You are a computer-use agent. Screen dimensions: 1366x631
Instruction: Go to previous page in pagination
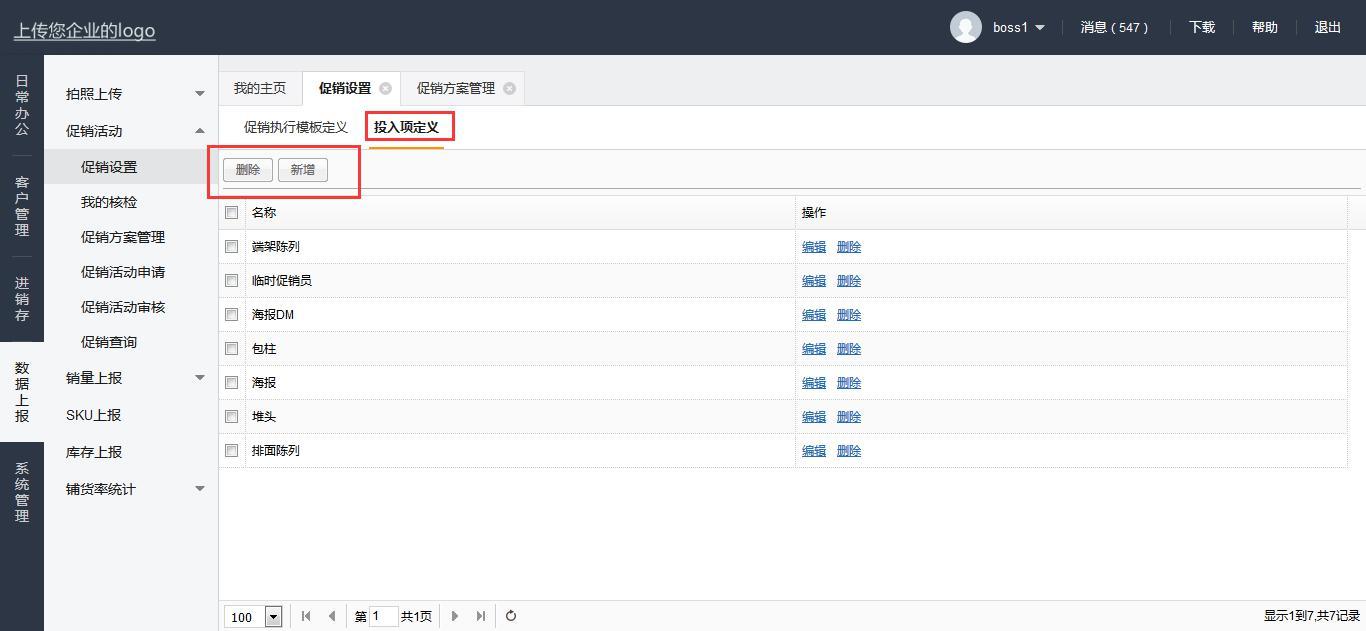[332, 616]
